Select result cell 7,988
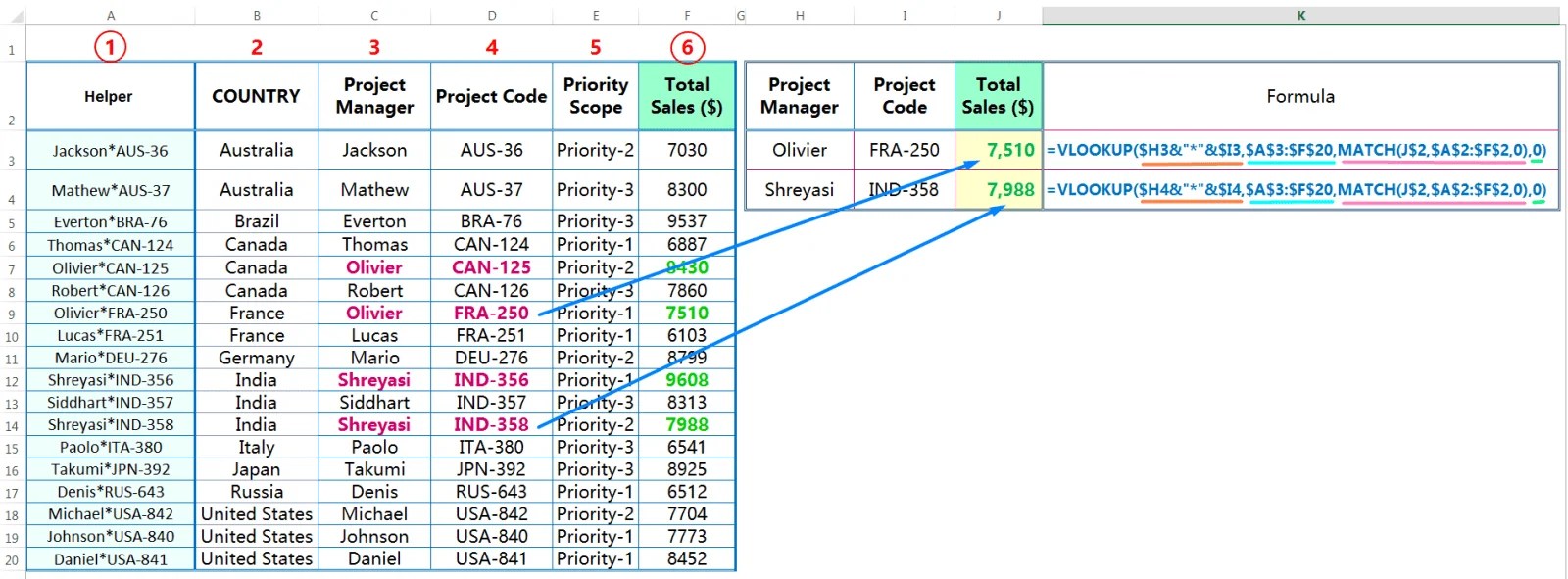Image resolution: width=1568 pixels, height=579 pixels. 999,190
